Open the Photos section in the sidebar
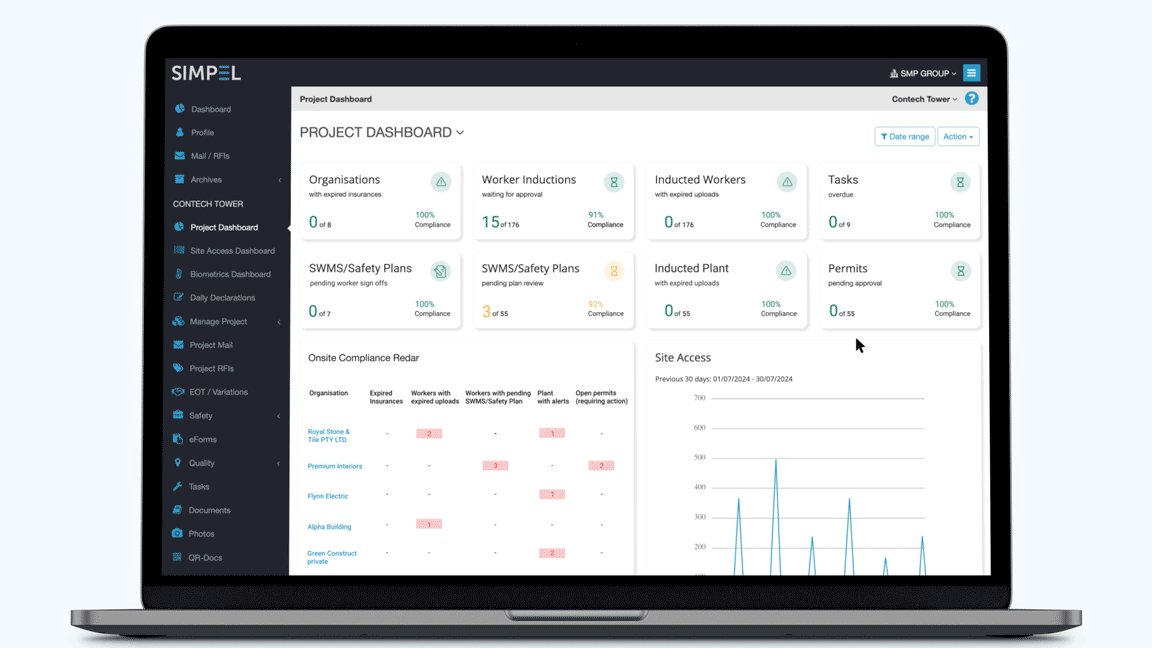This screenshot has width=1152, height=648. (x=201, y=533)
